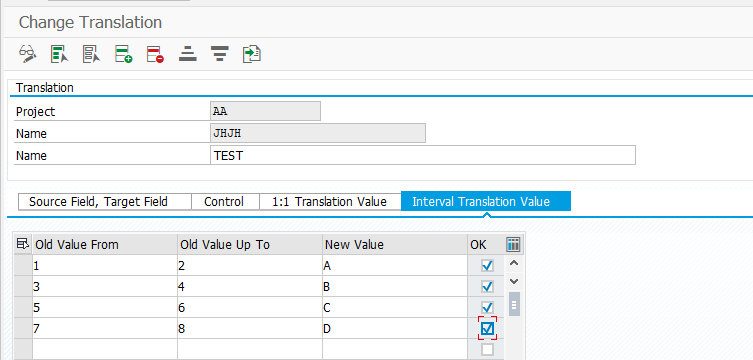Image resolution: width=753 pixels, height=360 pixels.
Task: Select the Interval Translation Value tab
Action: [x=486, y=201]
